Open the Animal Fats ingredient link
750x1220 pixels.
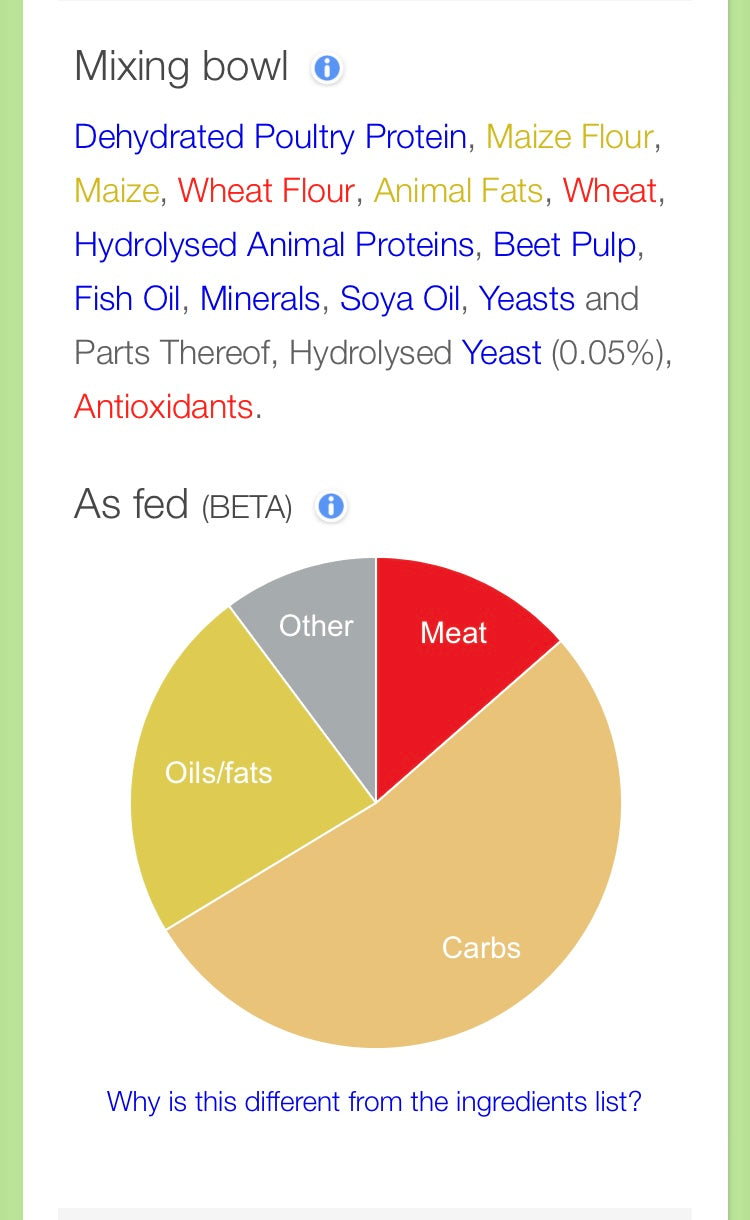[459, 191]
